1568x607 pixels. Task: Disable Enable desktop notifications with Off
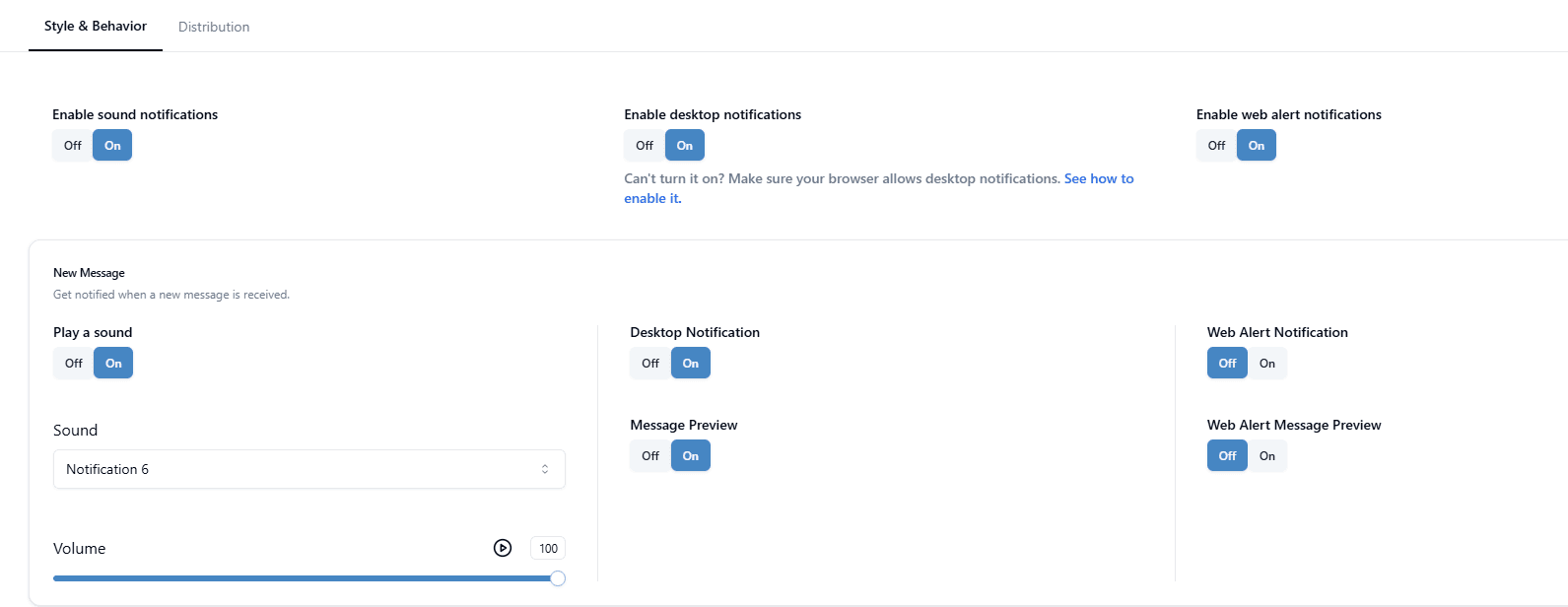[645, 146]
